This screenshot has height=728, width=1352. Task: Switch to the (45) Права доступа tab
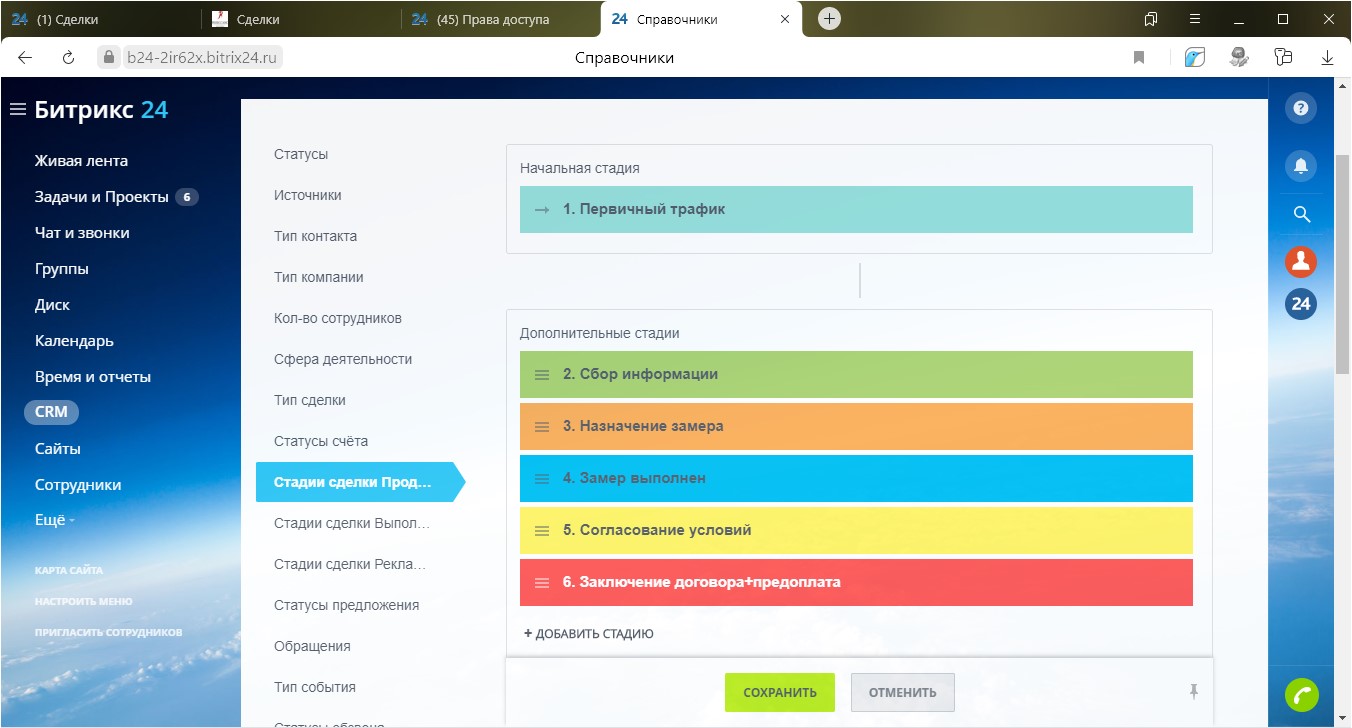point(501,19)
